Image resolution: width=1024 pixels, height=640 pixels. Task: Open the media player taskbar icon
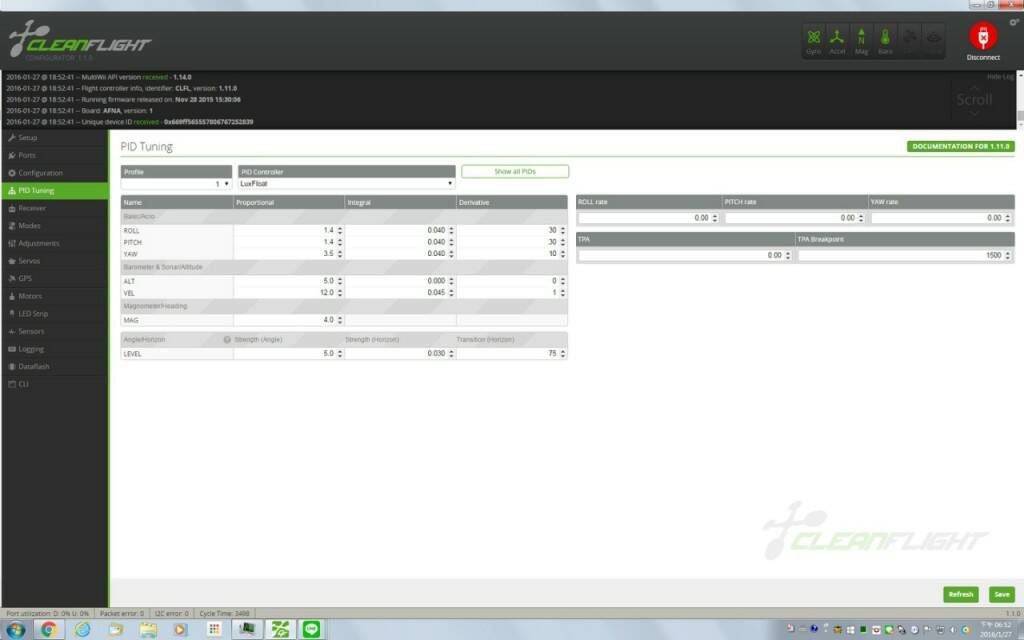coord(180,630)
